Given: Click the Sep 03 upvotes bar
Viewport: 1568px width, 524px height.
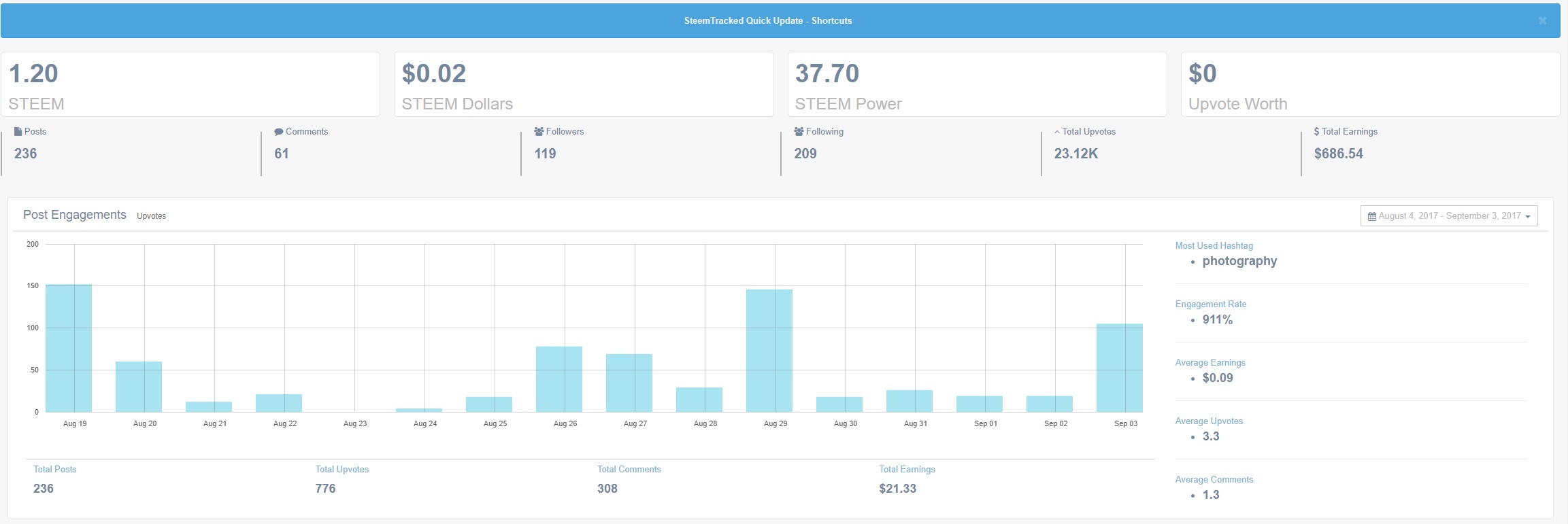Looking at the screenshot, I should coord(1120,368).
